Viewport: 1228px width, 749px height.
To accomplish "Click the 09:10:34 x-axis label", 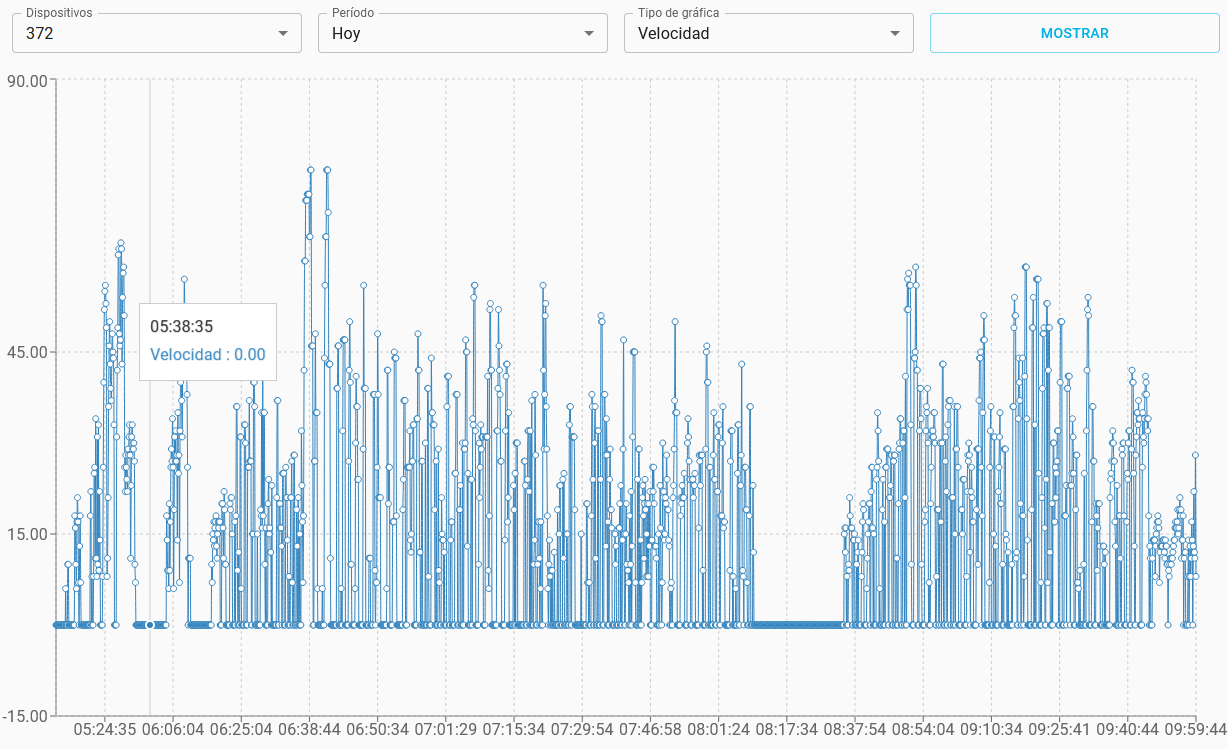I will (x=991, y=730).
